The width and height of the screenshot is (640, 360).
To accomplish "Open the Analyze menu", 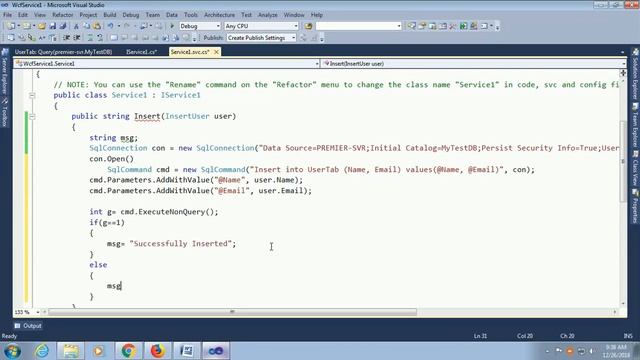I will point(268,15).
